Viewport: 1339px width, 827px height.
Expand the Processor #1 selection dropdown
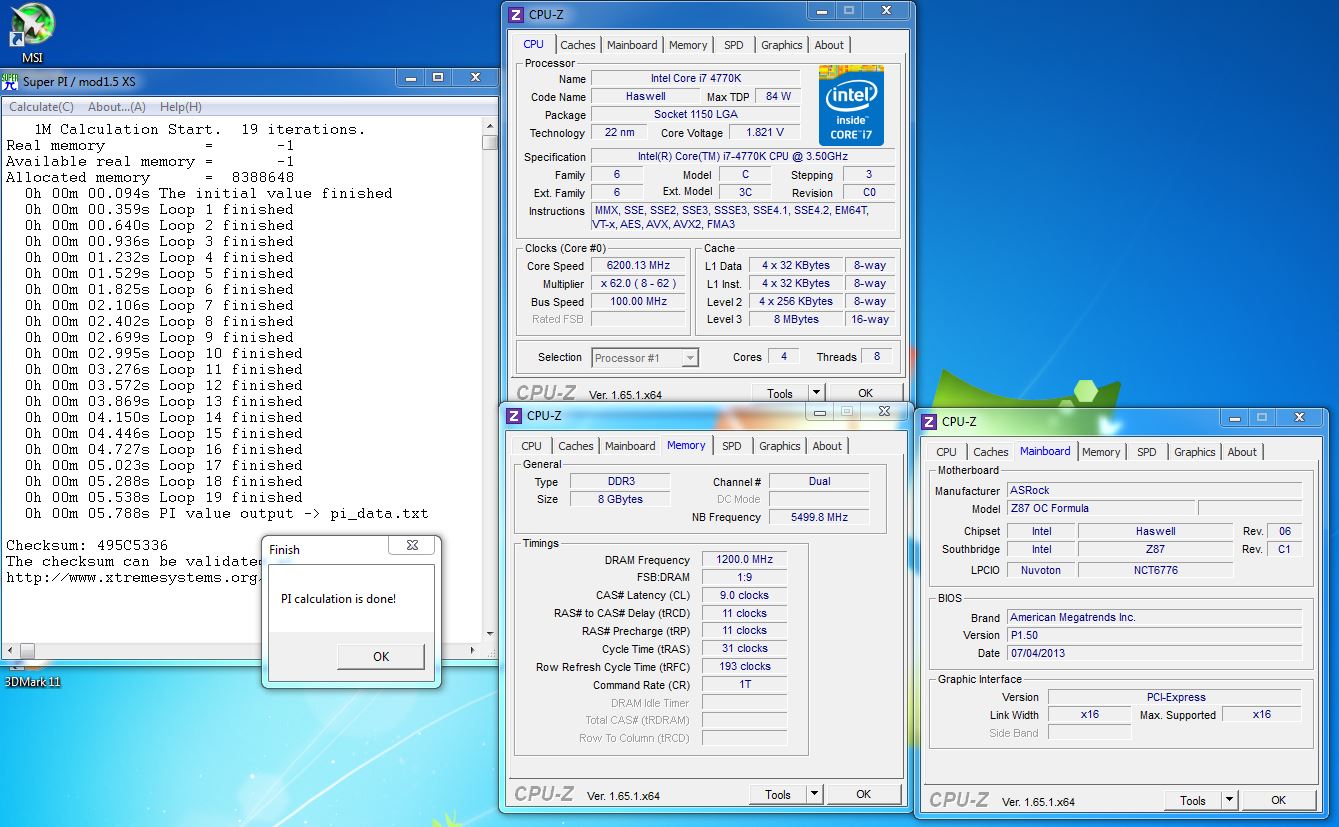[x=690, y=357]
